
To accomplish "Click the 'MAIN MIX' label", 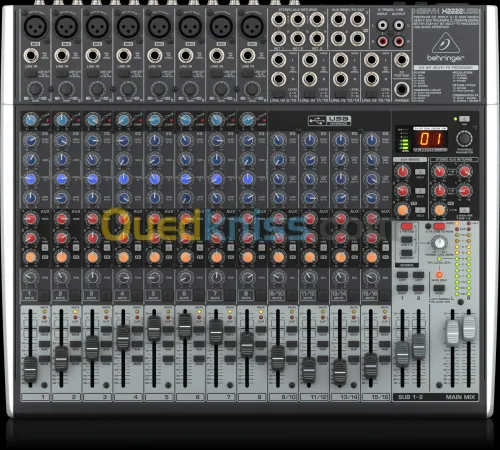I will tap(460, 397).
